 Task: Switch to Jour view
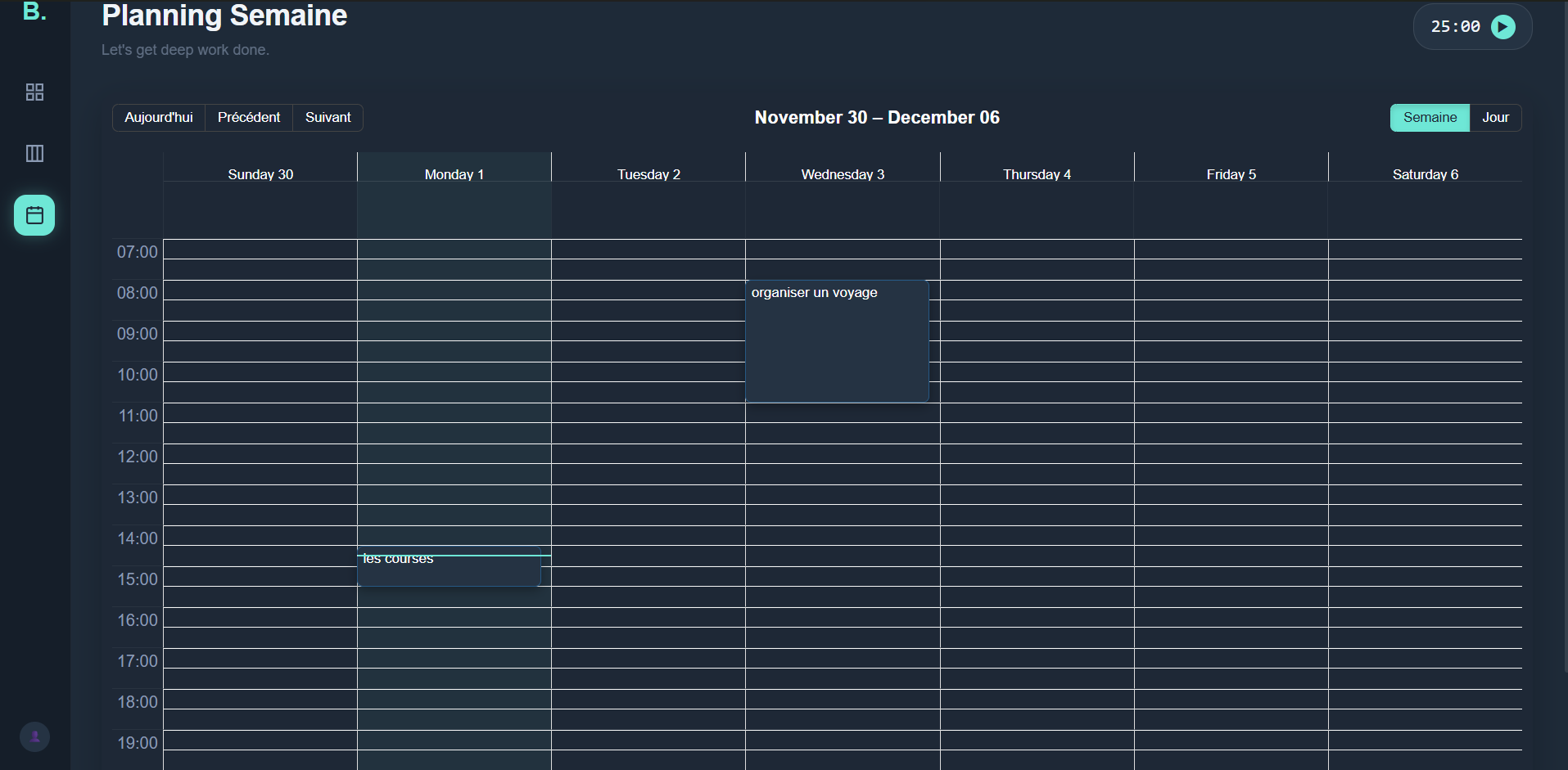[1494, 118]
